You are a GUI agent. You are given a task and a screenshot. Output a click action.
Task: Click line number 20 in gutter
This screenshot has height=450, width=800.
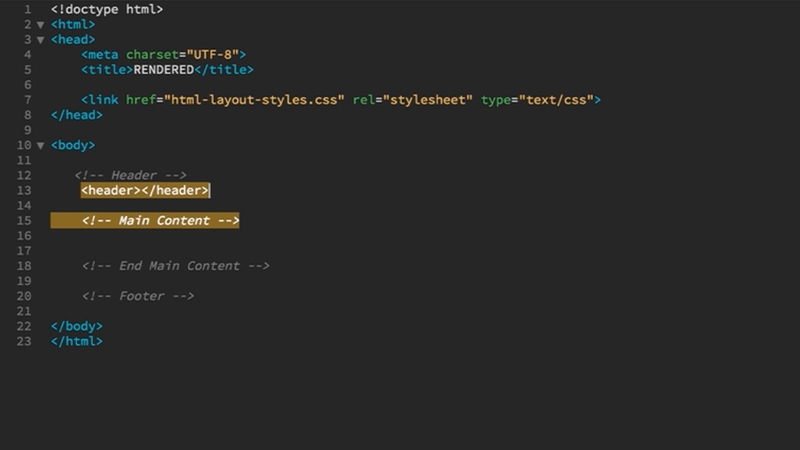(x=24, y=296)
